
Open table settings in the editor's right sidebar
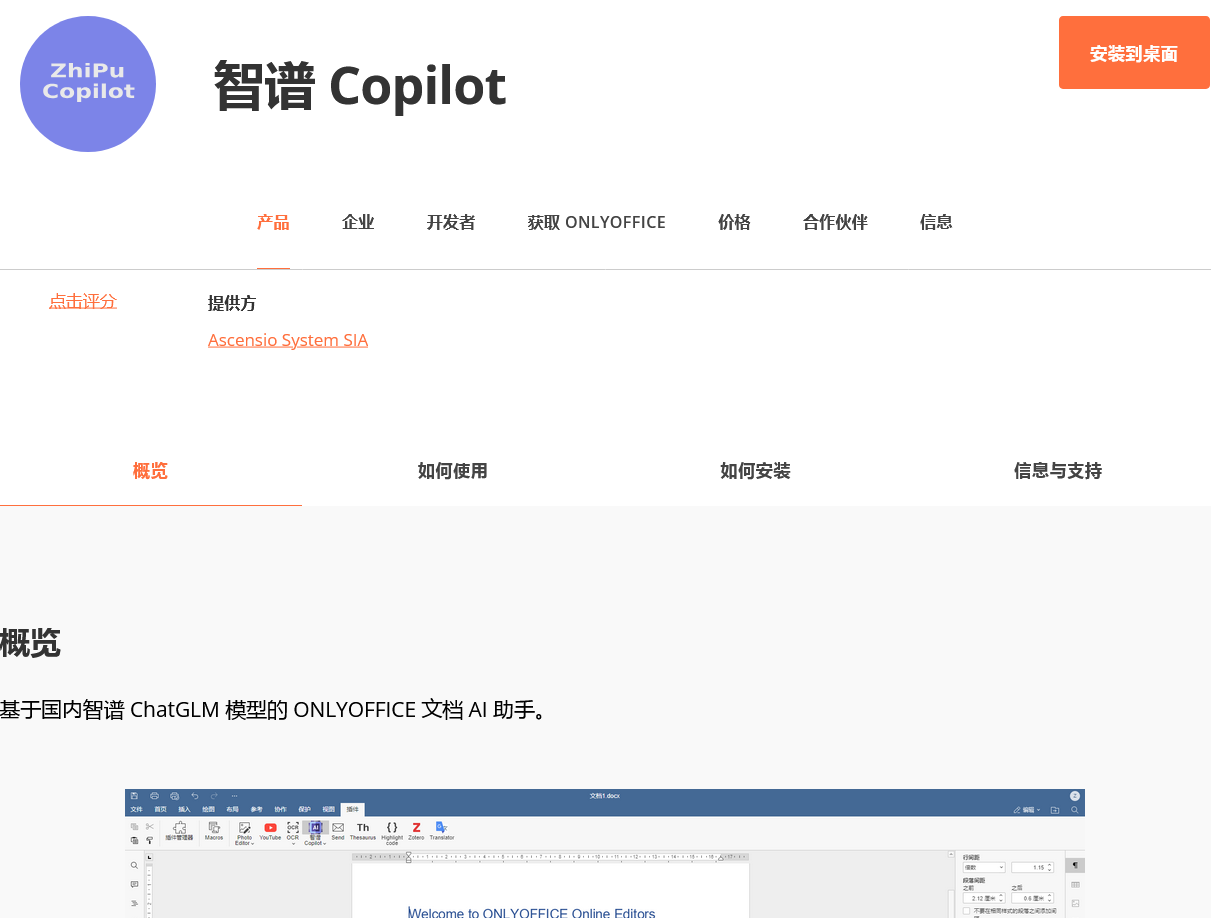click(1075, 884)
